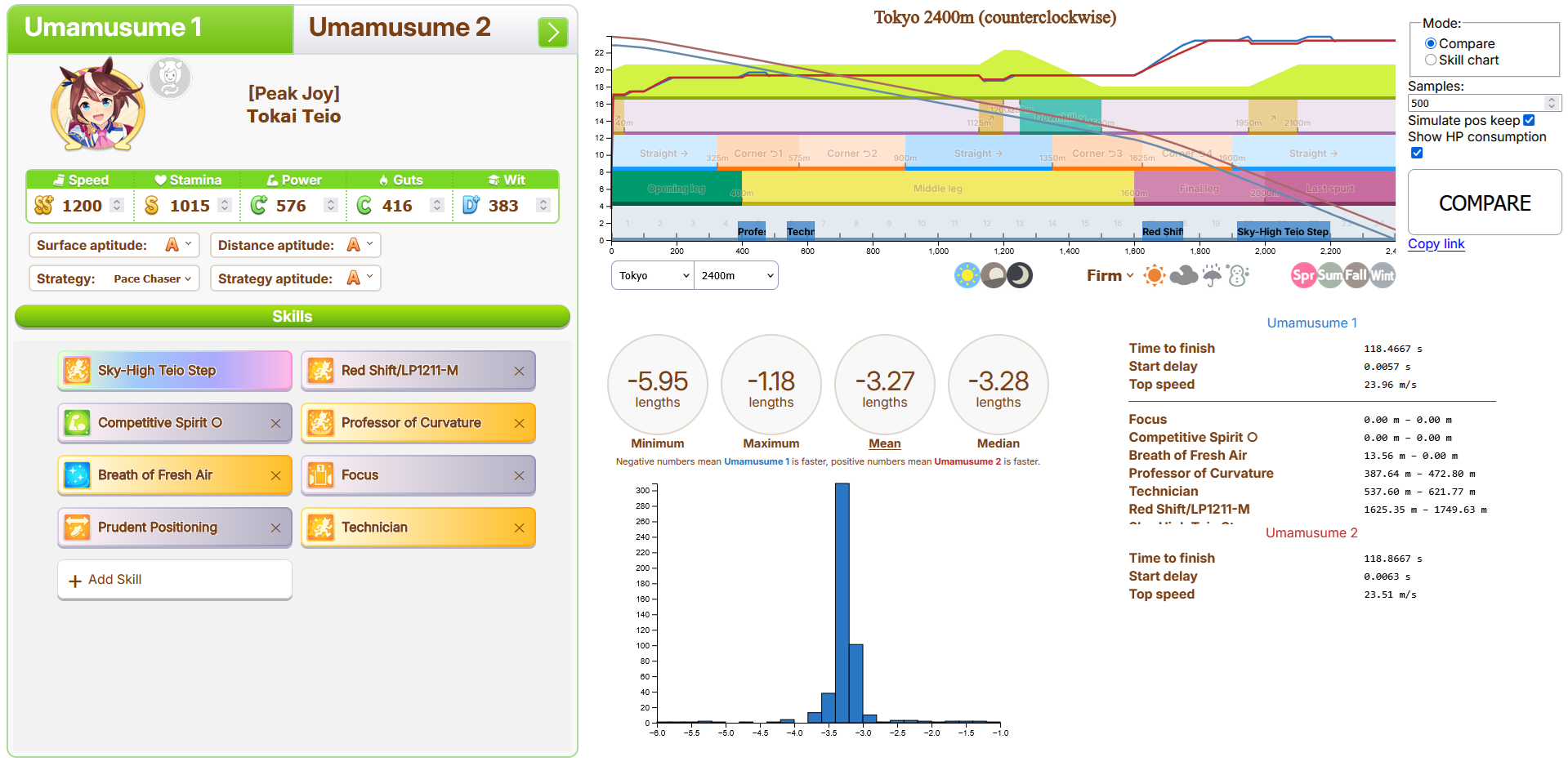Image resolution: width=1568 pixels, height=766 pixels.
Task: Show Maximum result run
Action: [x=771, y=384]
